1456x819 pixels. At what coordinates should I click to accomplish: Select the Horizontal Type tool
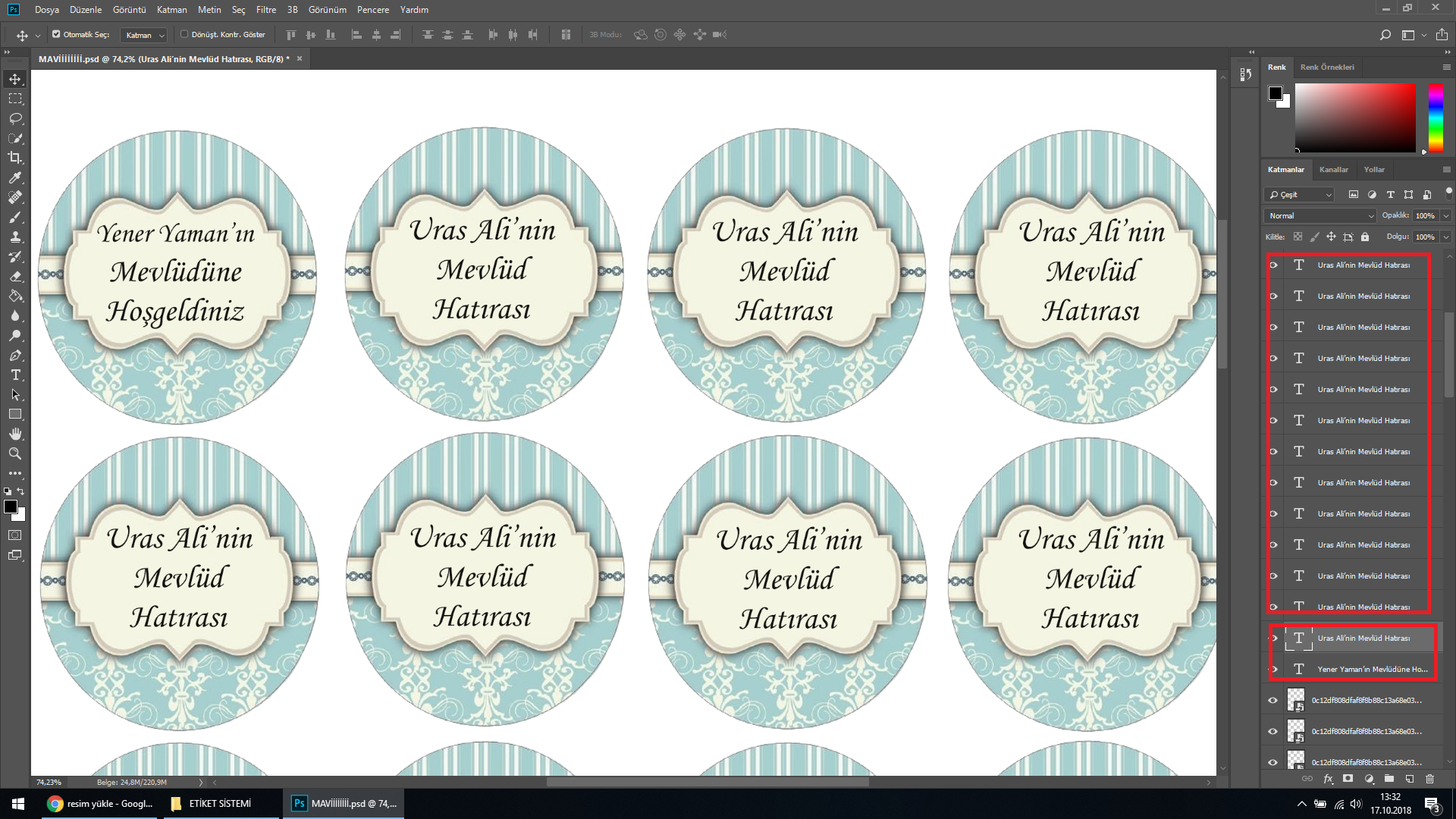[15, 375]
